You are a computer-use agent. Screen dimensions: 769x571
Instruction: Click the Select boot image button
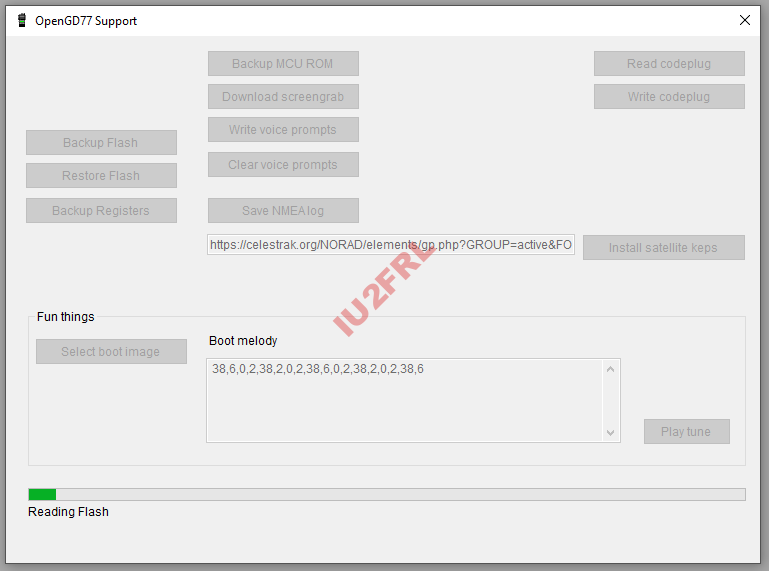(x=111, y=352)
